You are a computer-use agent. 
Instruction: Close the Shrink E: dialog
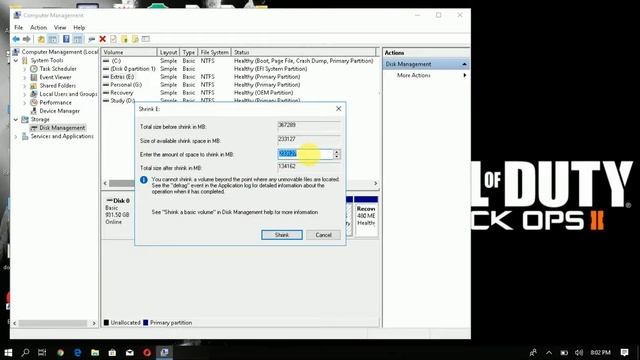[x=338, y=109]
